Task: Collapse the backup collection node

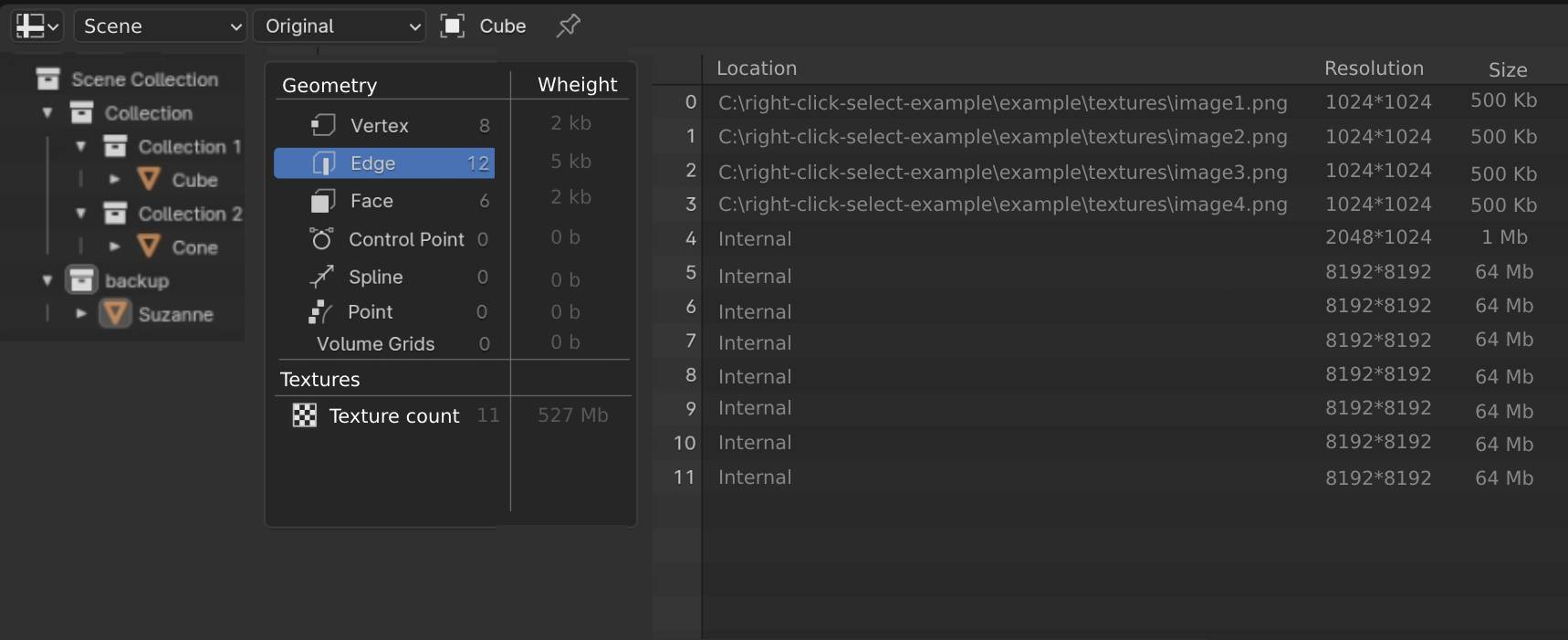Action: [47, 280]
